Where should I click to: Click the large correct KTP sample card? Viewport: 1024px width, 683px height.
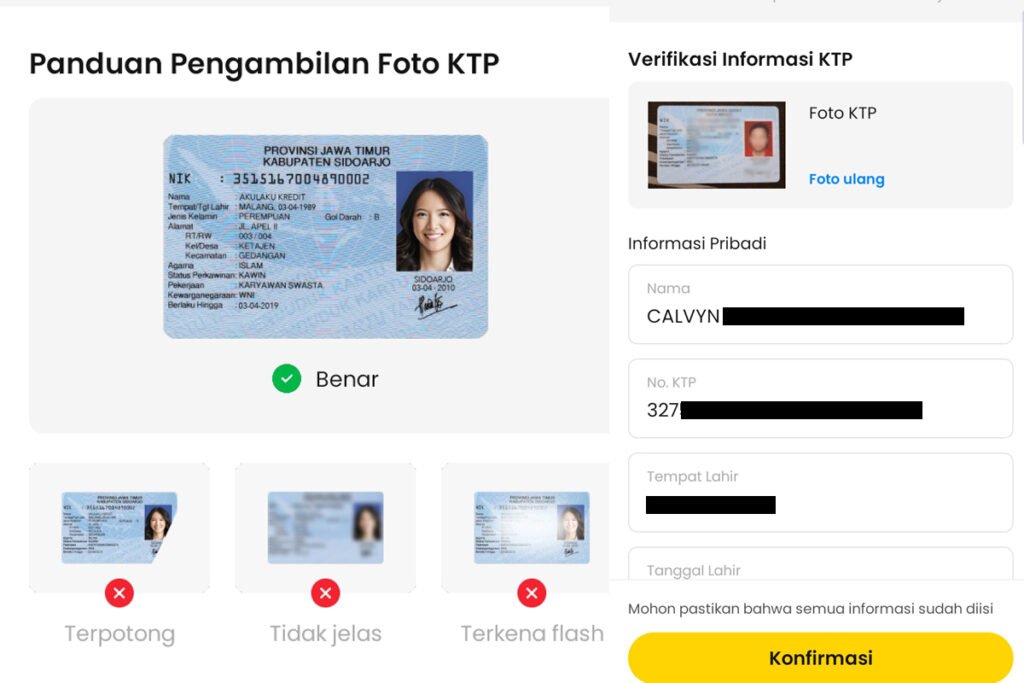325,236
